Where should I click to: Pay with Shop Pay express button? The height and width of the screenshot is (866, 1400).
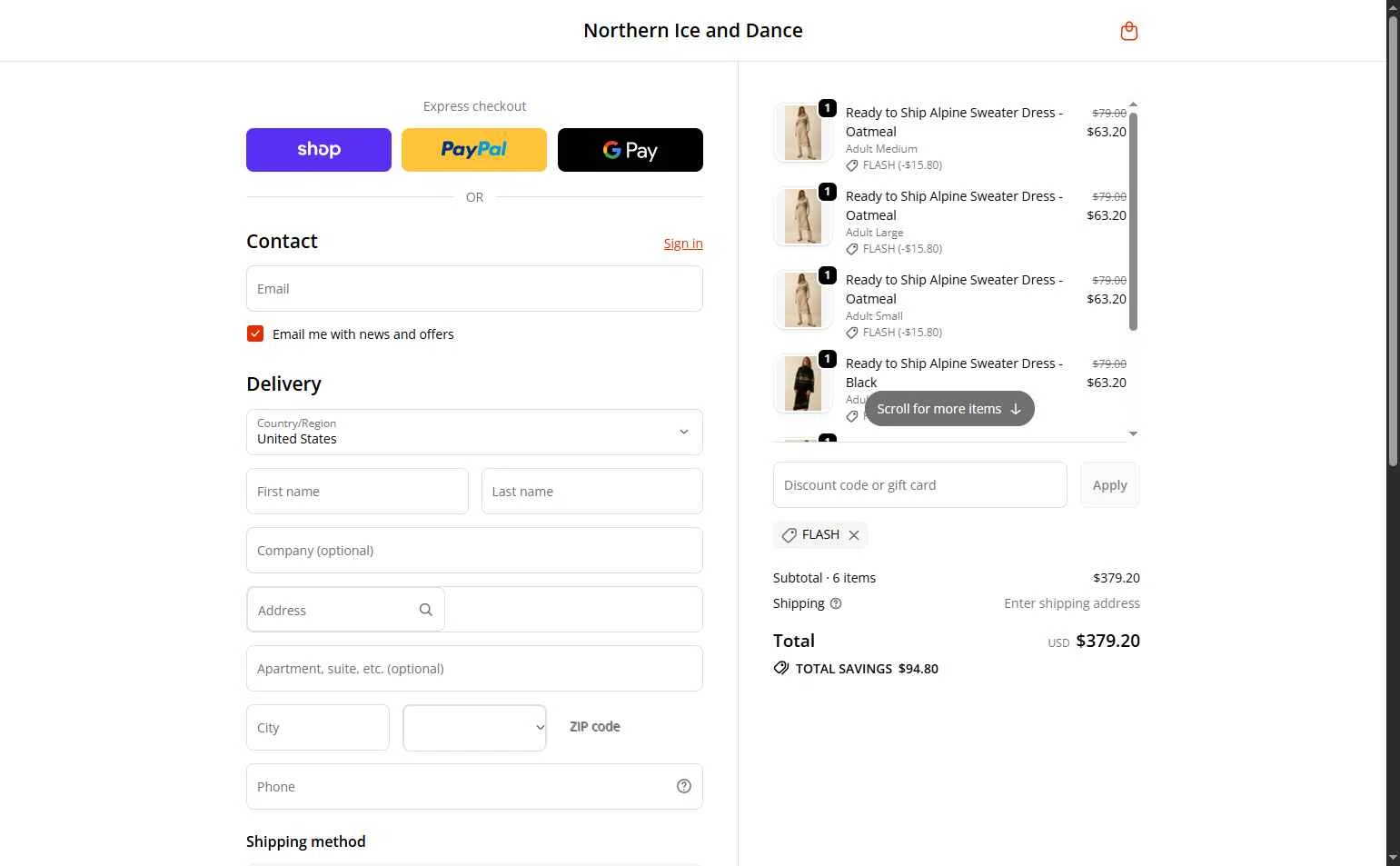tap(319, 150)
